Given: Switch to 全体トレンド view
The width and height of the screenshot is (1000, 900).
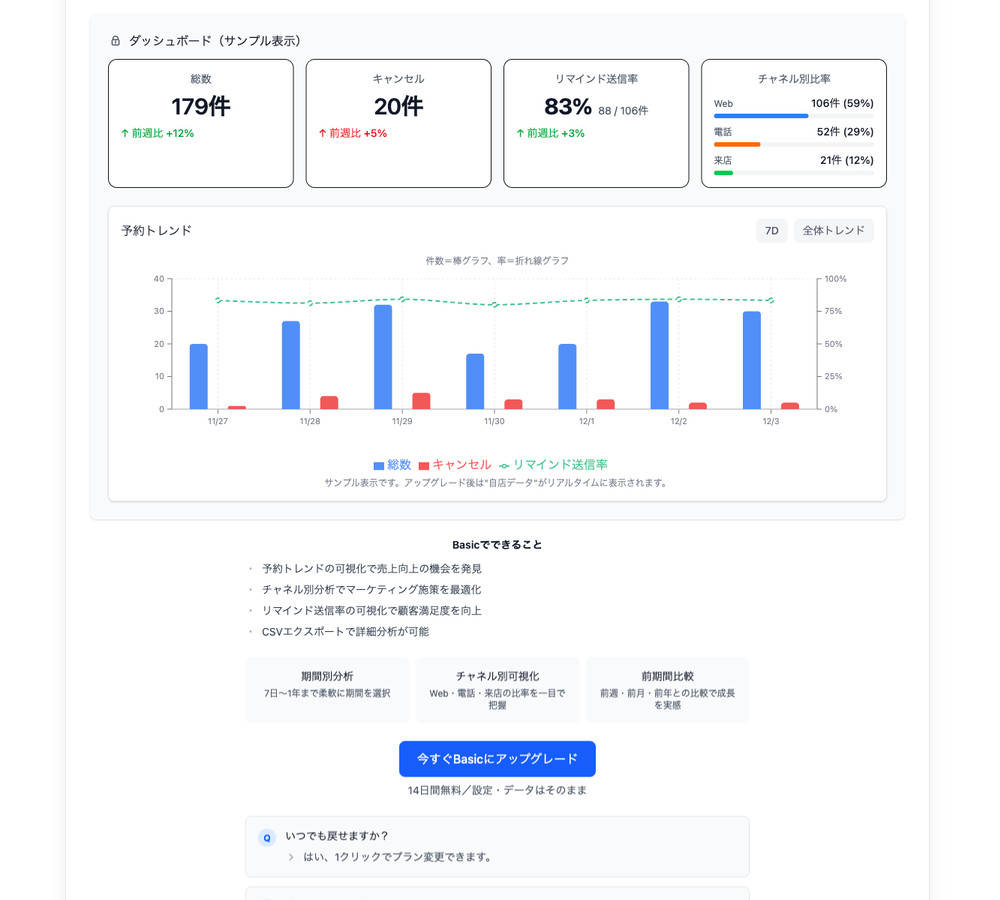Looking at the screenshot, I should [833, 231].
